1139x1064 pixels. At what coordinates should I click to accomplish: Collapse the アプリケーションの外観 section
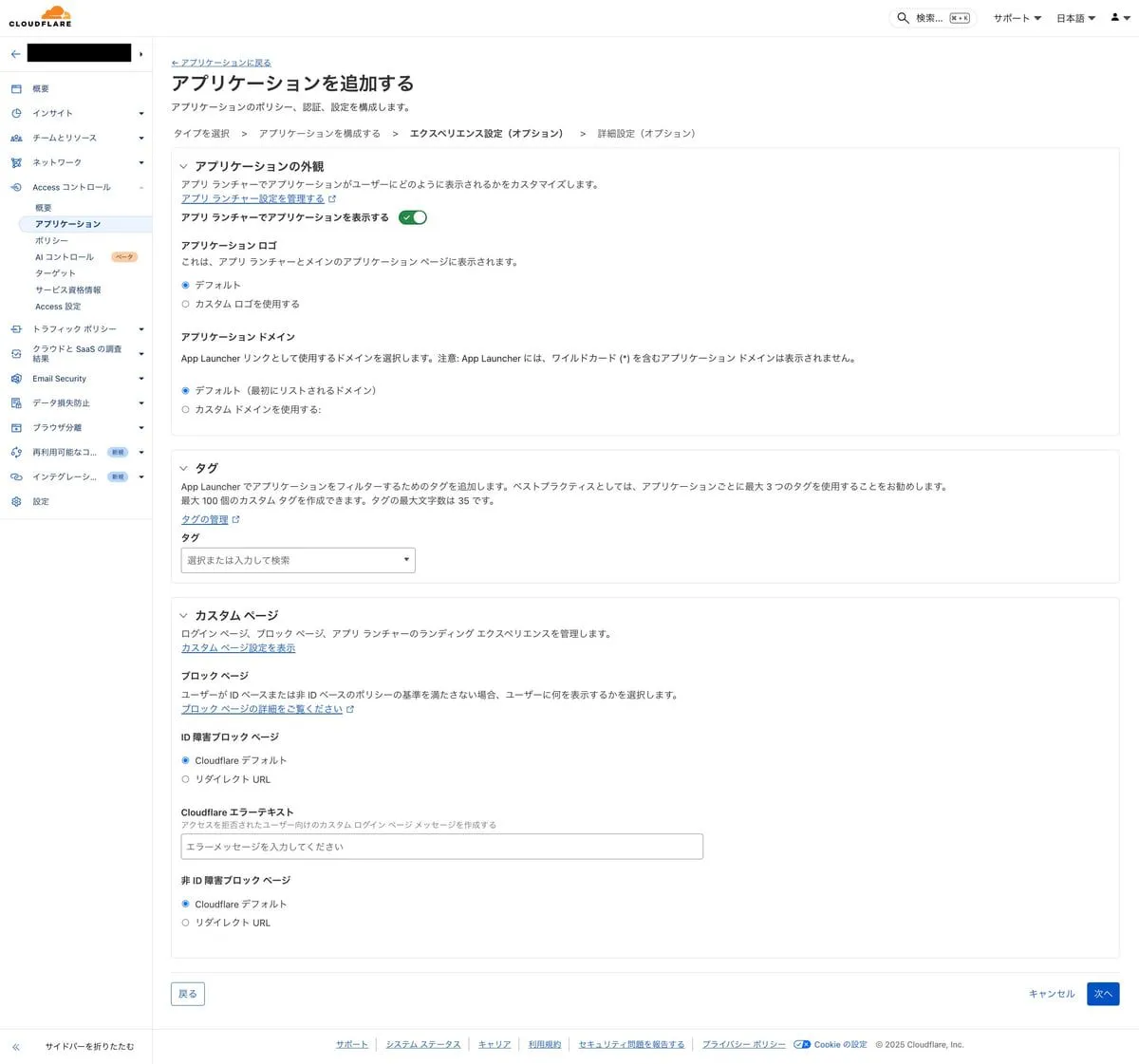click(x=184, y=166)
